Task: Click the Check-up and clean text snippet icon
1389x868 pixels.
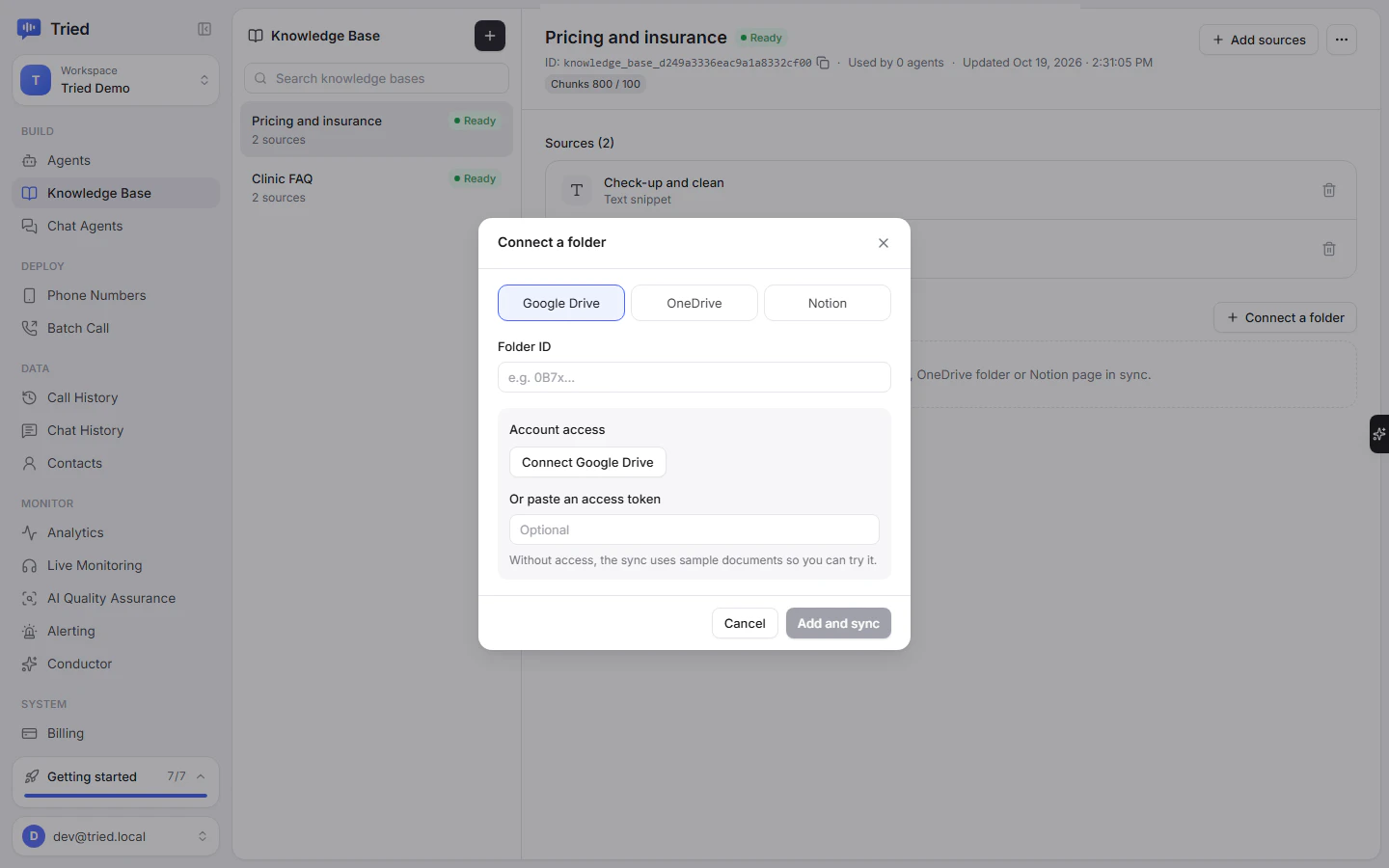Action: point(577,190)
